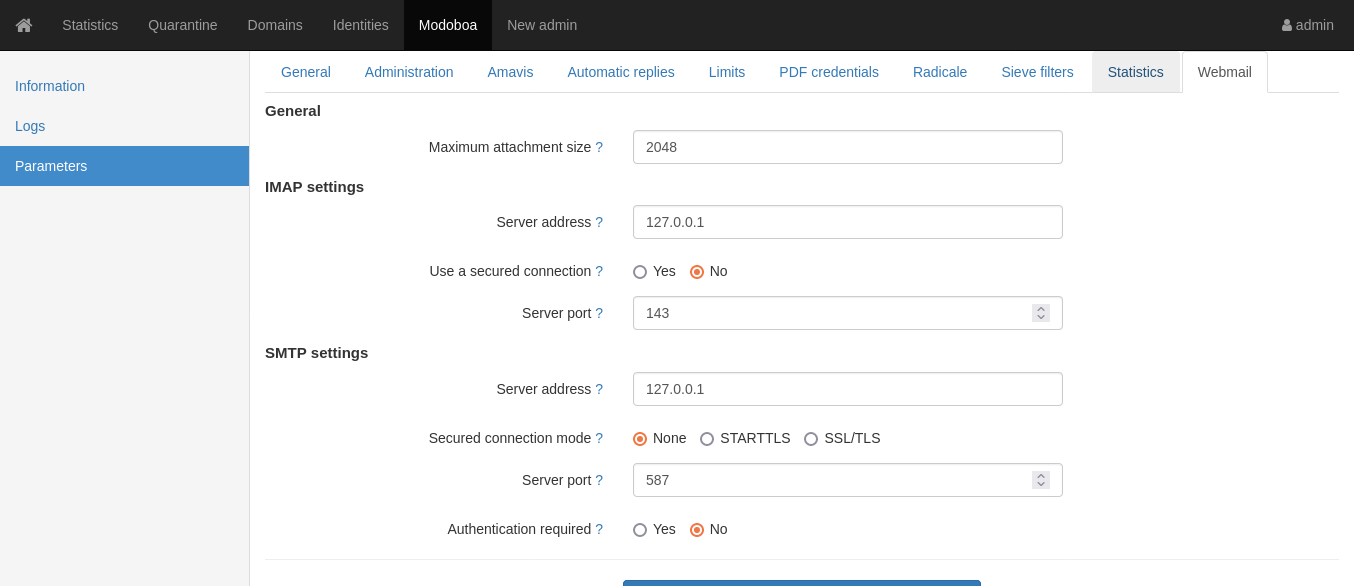Open help for Authentication required
The image size is (1354, 586).
click(x=599, y=529)
